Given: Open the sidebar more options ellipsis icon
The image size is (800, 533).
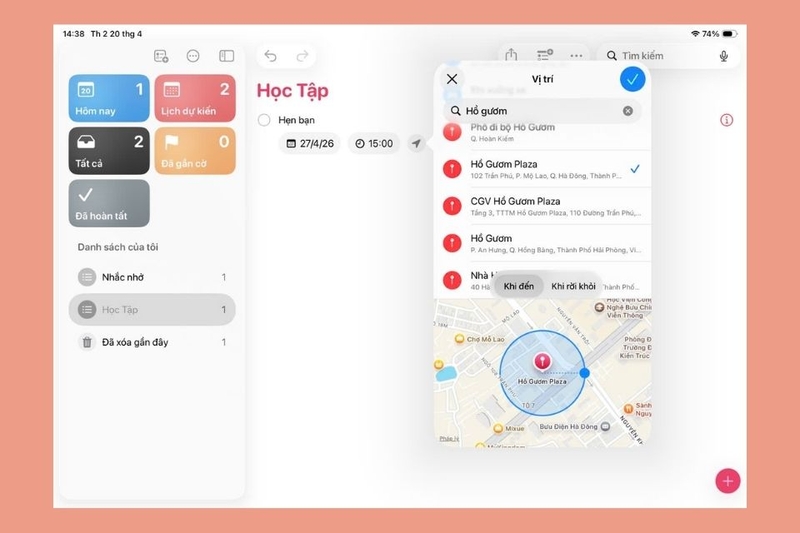Looking at the screenshot, I should 193,56.
